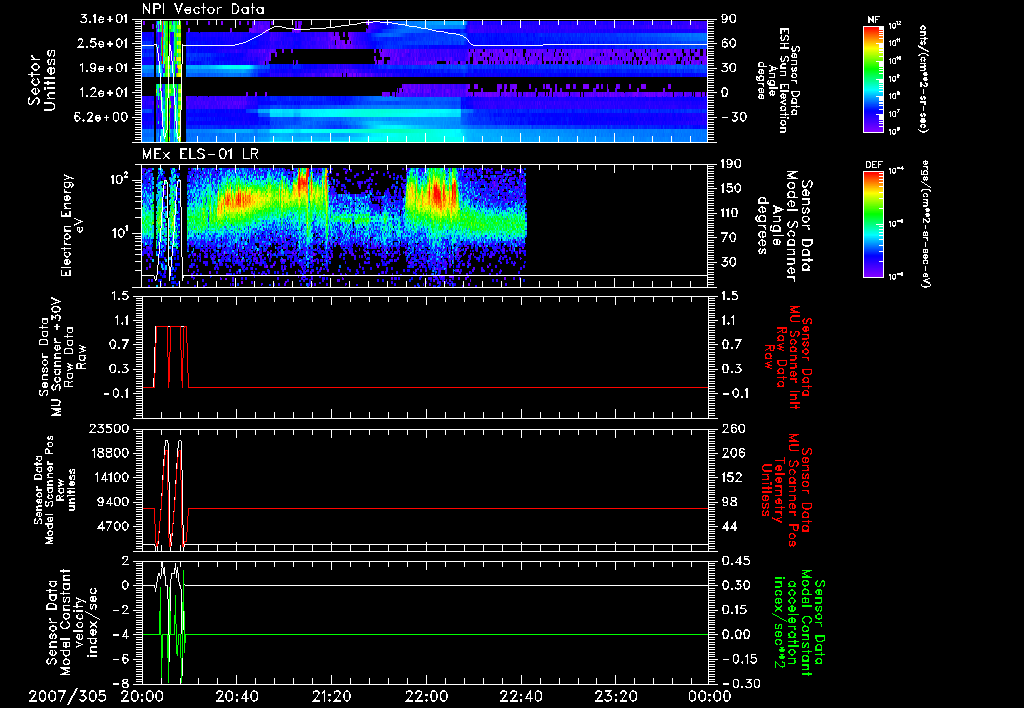Click the 44 telemetry axis value
The height and width of the screenshot is (708, 1024).
tap(729, 526)
